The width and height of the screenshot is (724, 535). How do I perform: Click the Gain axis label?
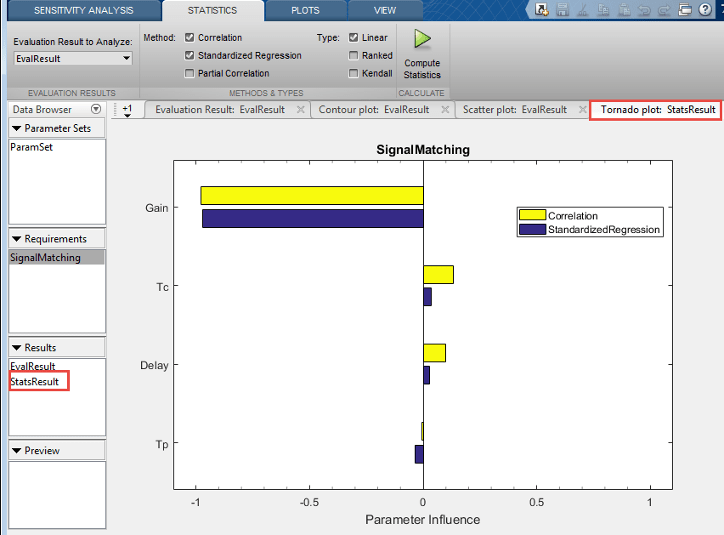tap(157, 208)
